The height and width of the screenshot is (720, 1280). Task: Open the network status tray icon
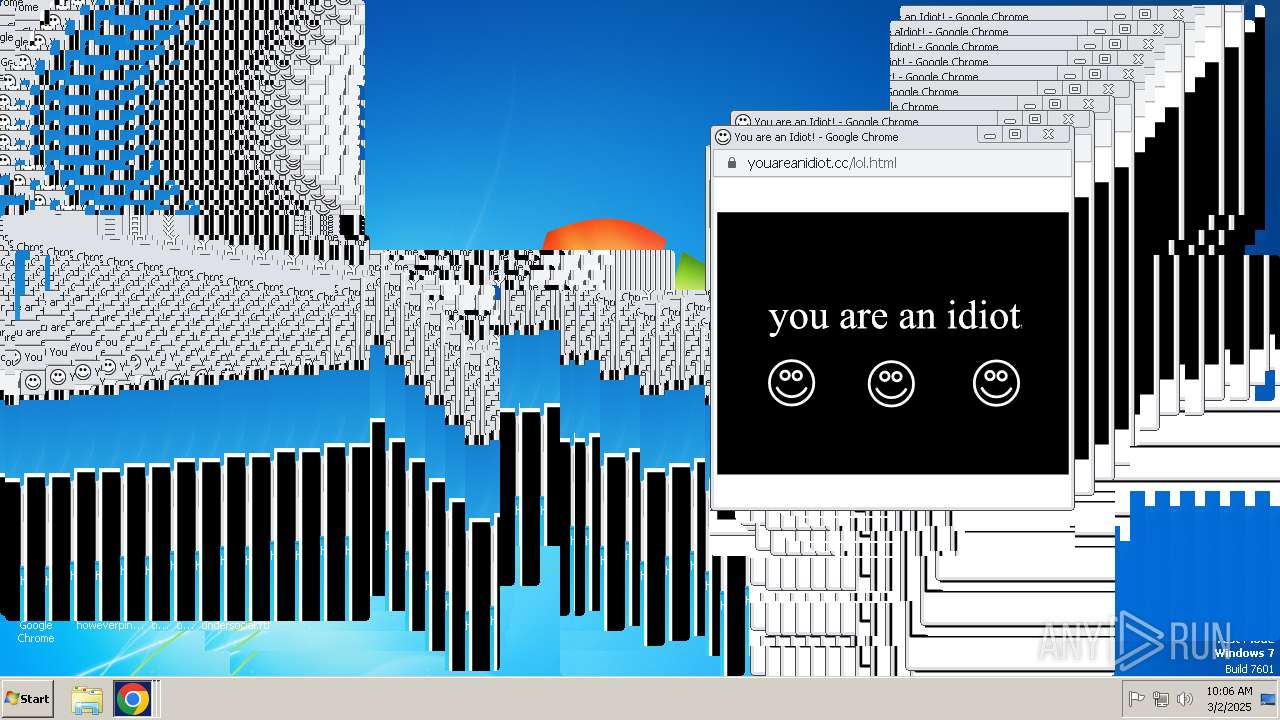click(x=1161, y=699)
